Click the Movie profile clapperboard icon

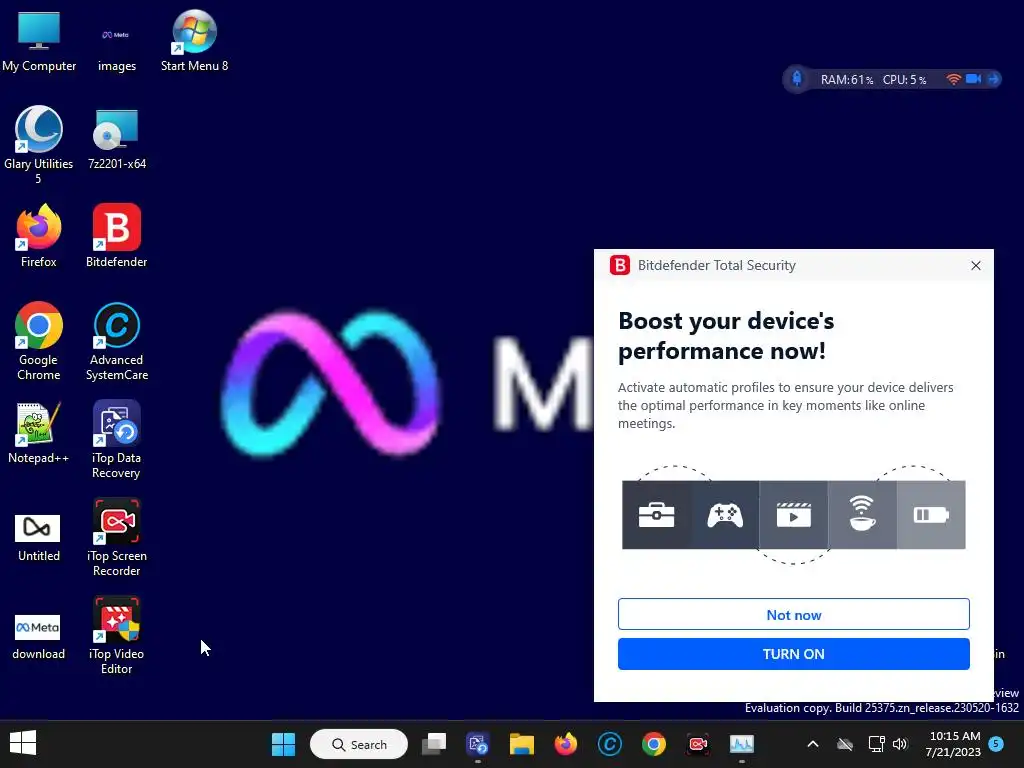coord(793,515)
